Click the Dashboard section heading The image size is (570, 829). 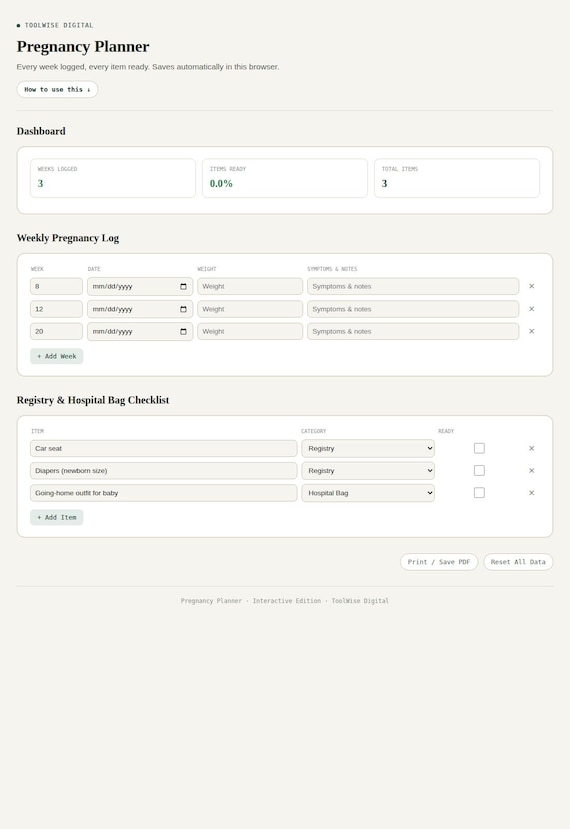[x=41, y=131]
